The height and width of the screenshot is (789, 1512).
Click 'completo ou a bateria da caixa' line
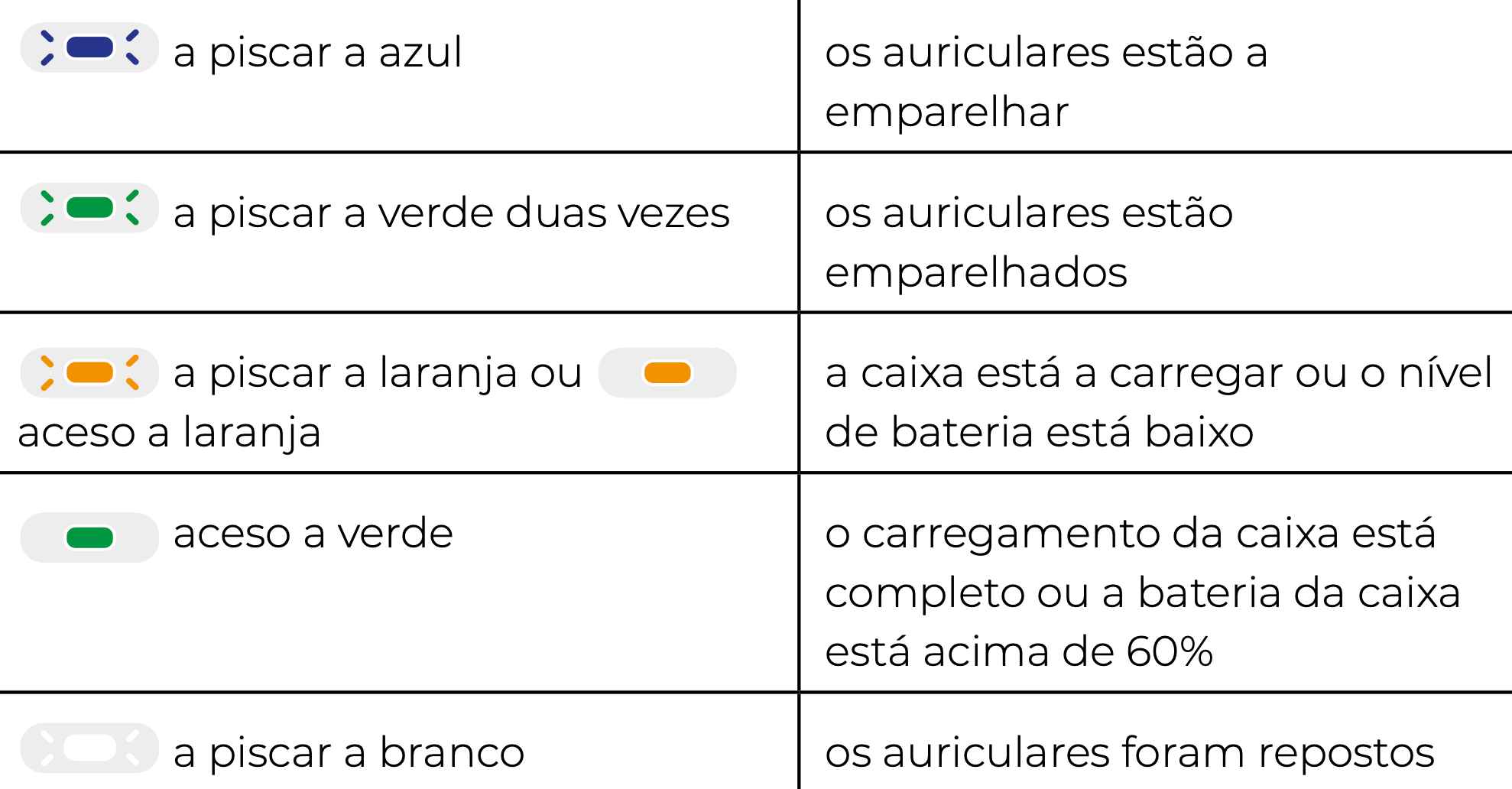pos(1143,594)
